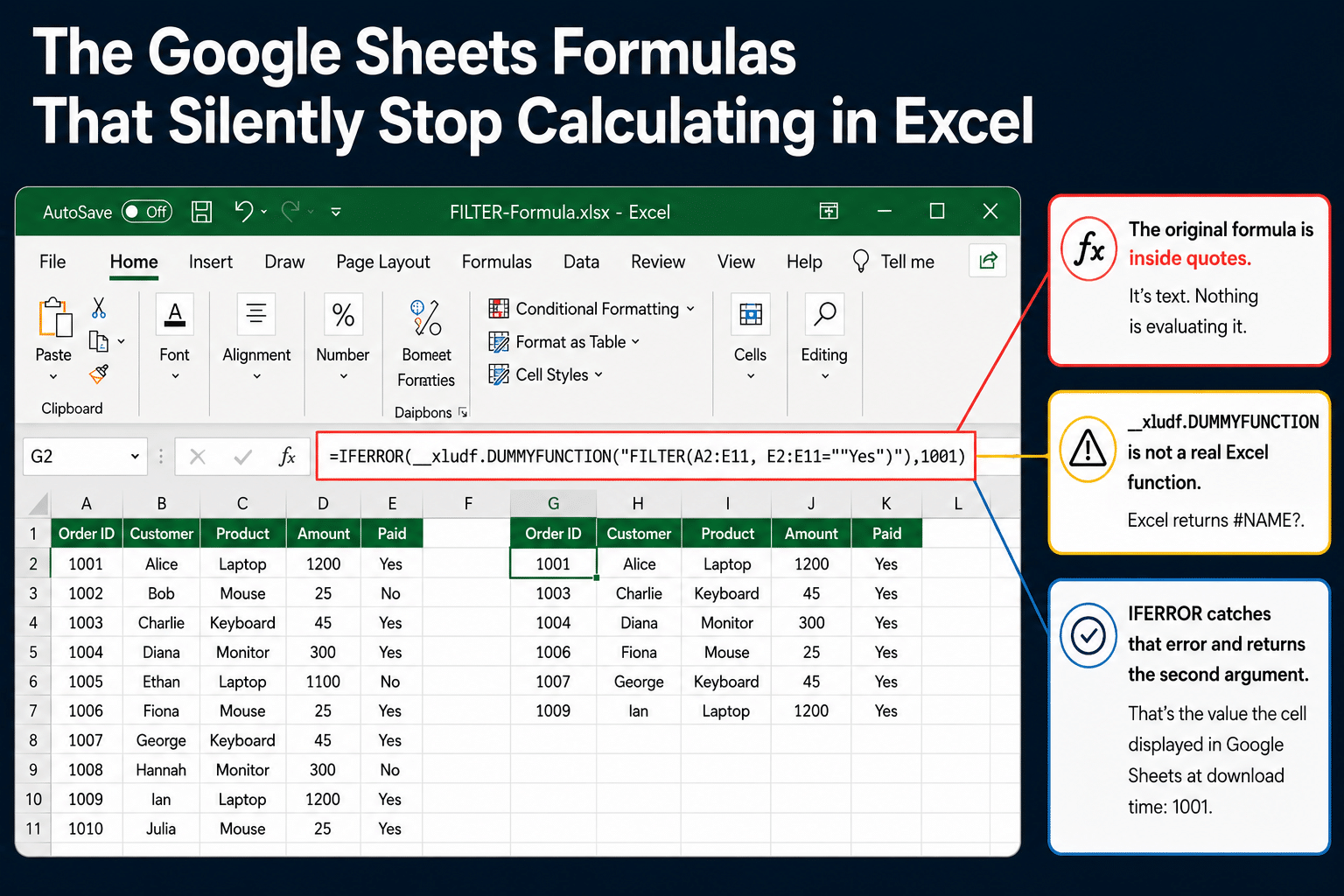Screen dimensions: 1344x896
Task: Open the Alignment group icon
Action: pyautogui.click(x=256, y=314)
